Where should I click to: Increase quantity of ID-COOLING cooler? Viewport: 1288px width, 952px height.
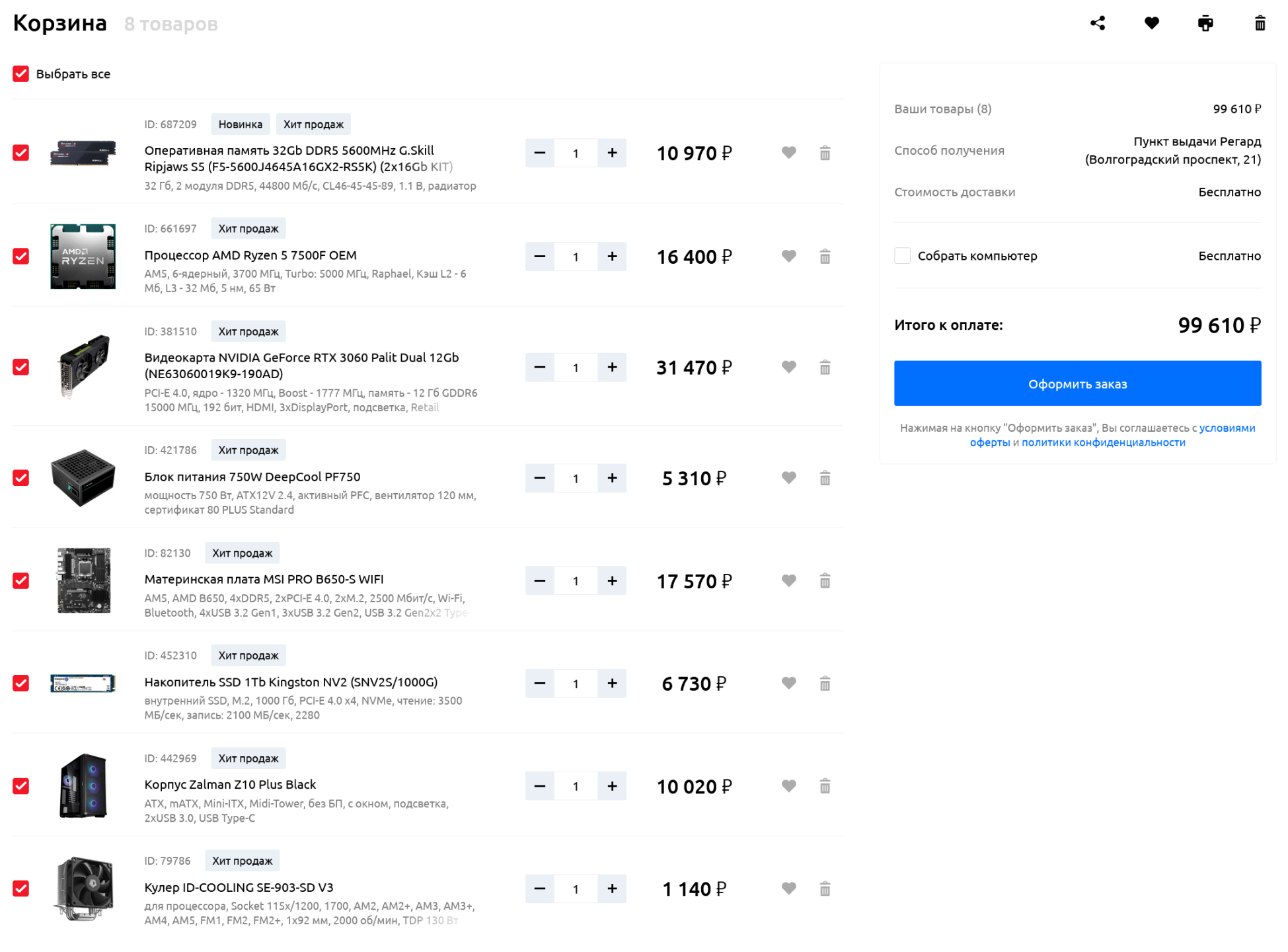612,889
